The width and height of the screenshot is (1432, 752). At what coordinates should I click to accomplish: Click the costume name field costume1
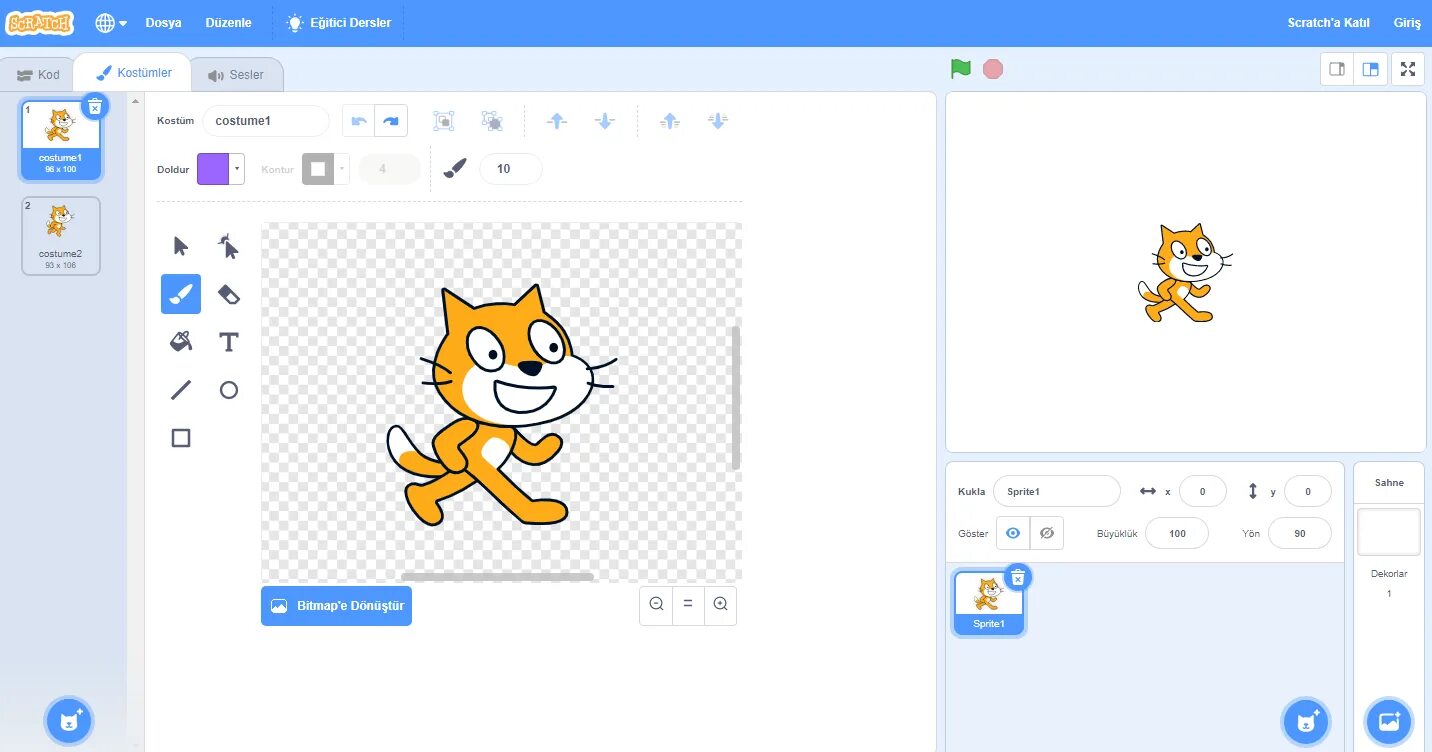[266, 121]
